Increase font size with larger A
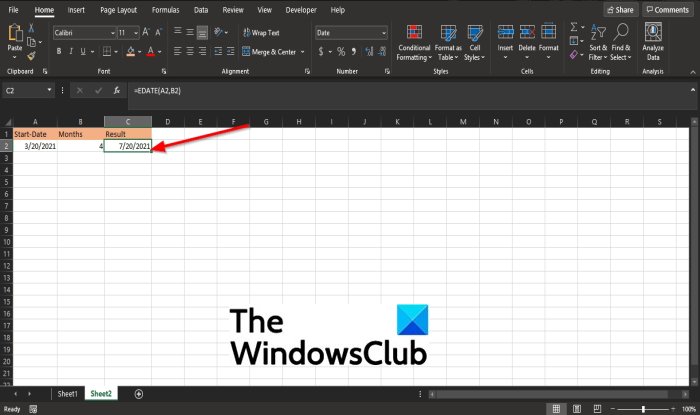The width and height of the screenshot is (700, 415). coord(146,32)
